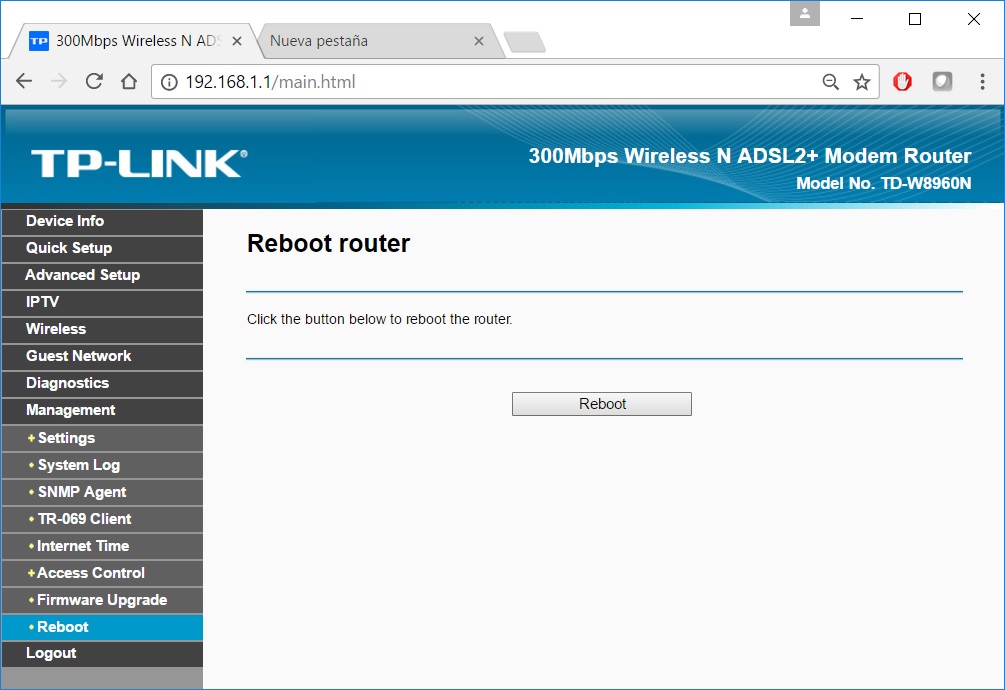Open TR-069 Client page
The width and height of the screenshot is (1005, 690).
coord(103,519)
